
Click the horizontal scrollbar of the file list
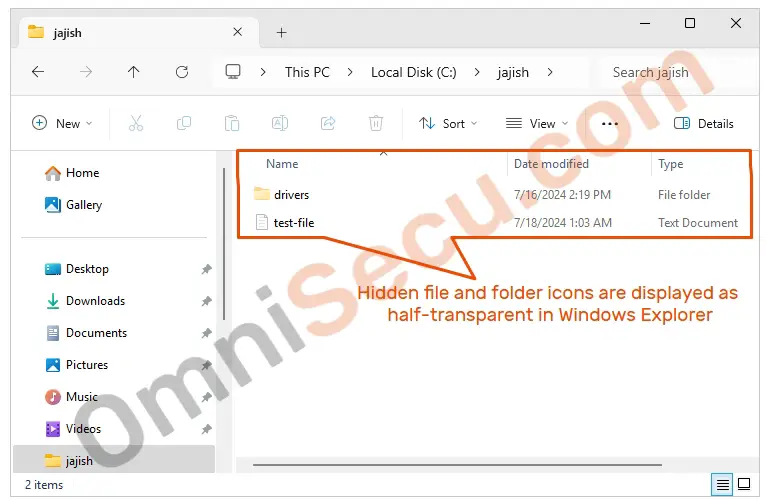pos(457,465)
